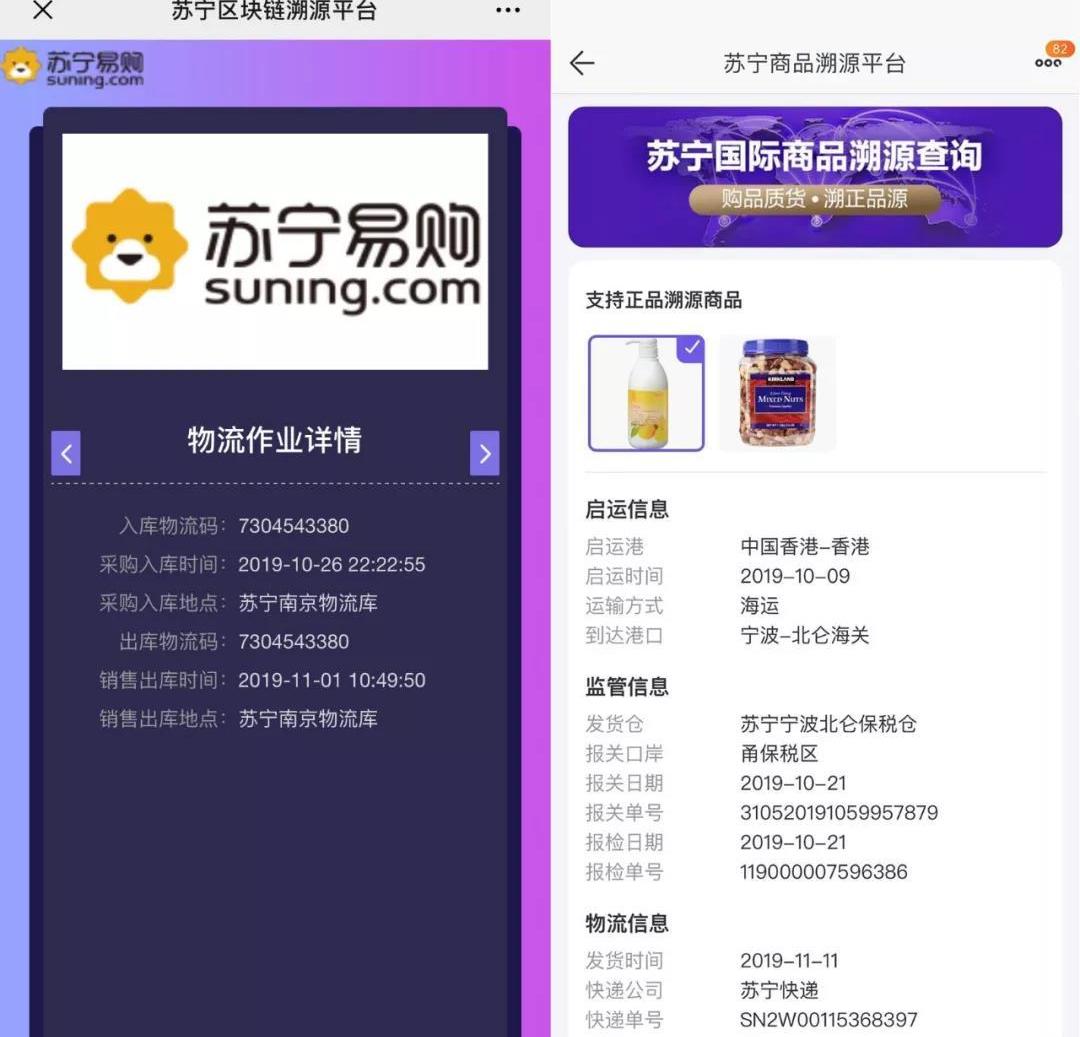Go to next section with the right arrow

pos(484,453)
